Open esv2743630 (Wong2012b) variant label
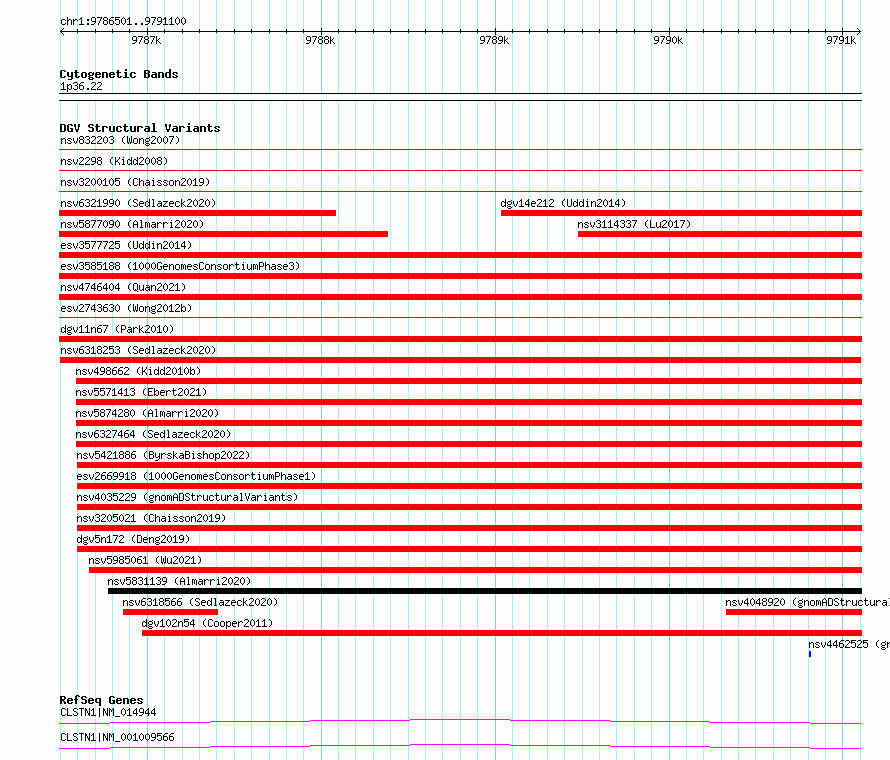890x760 pixels. click(x=126, y=308)
